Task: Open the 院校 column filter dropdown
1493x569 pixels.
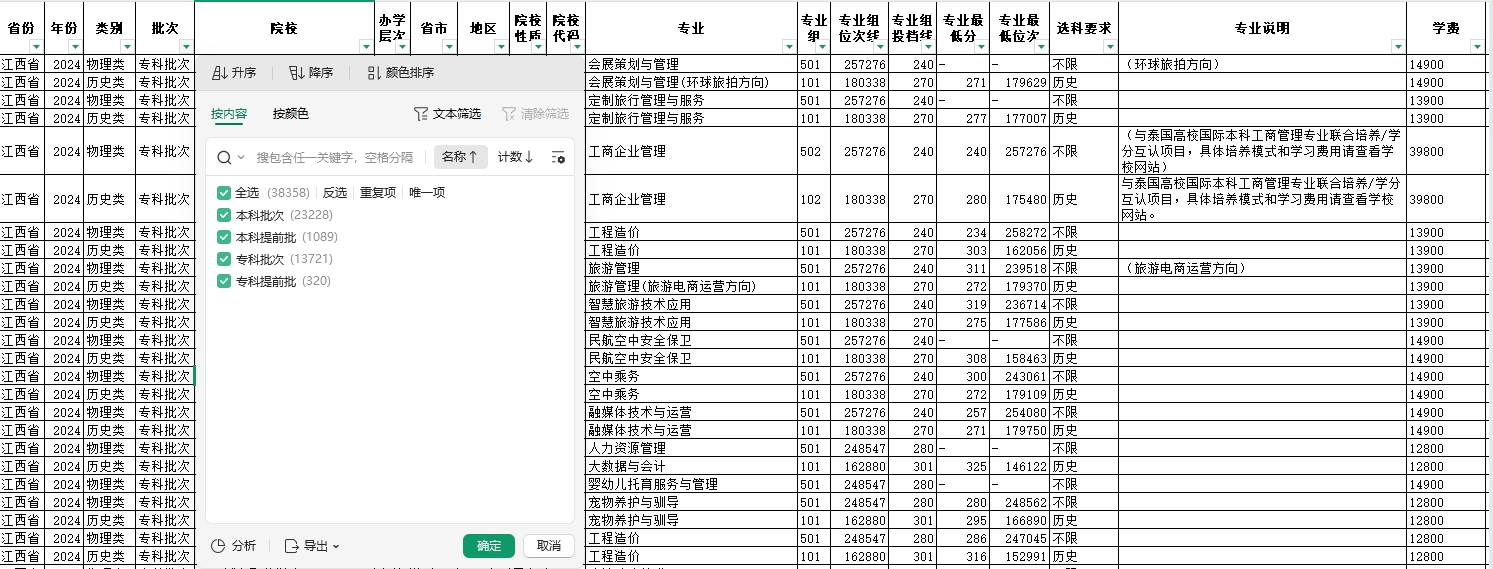Action: coord(365,47)
